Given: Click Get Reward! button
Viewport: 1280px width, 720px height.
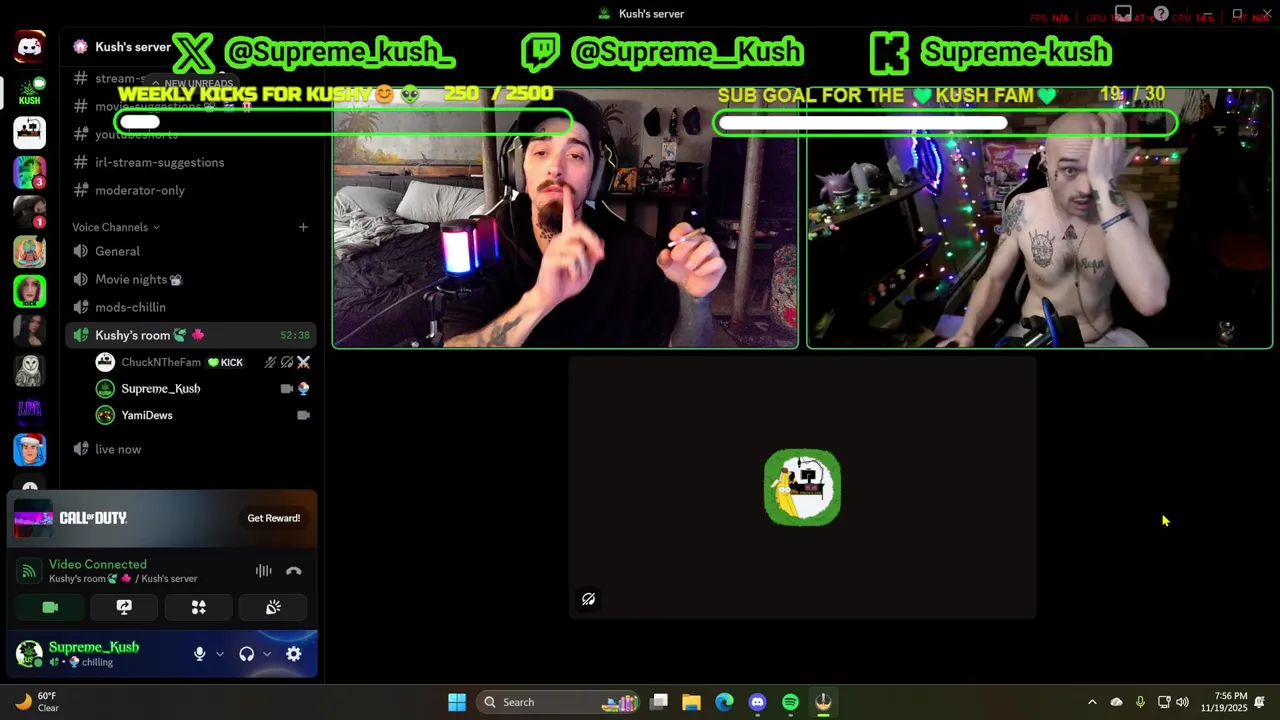Looking at the screenshot, I should (x=274, y=518).
